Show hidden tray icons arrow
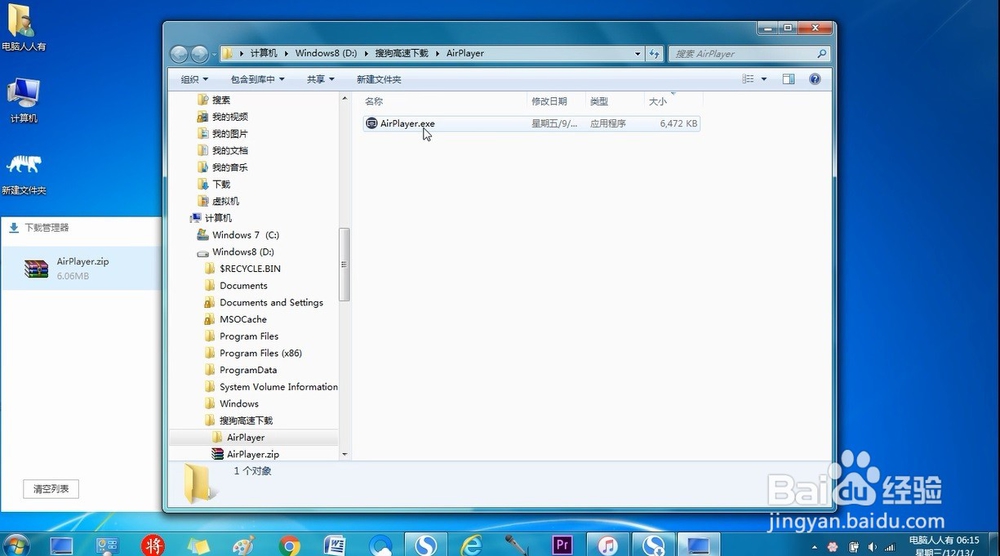This screenshot has height=556, width=1000. click(814, 547)
